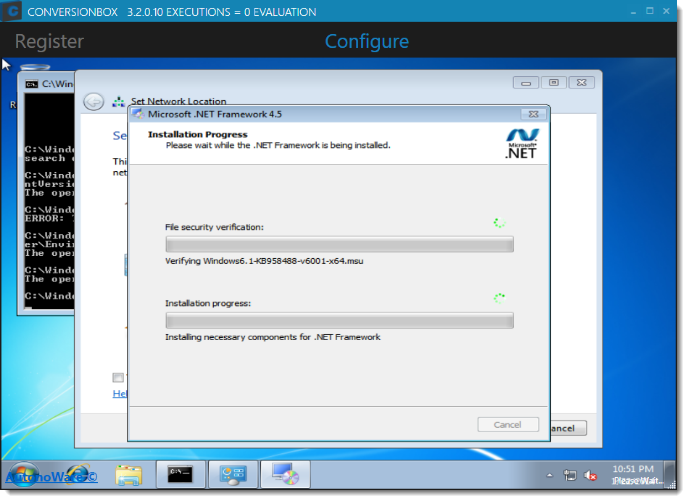Viewport: 688px width, 501px height.
Task: Open Internet Explorer from the taskbar
Action: coord(77,475)
